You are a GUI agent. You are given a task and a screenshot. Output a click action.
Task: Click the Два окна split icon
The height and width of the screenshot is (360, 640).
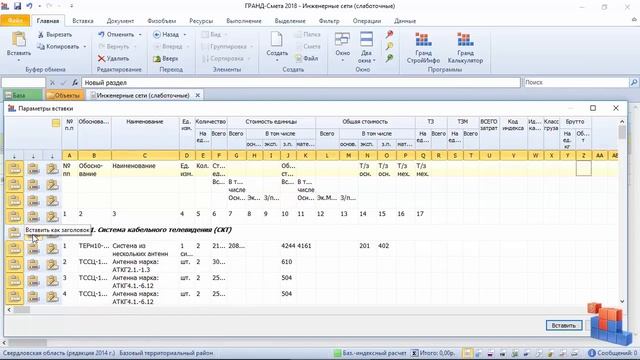click(366, 39)
